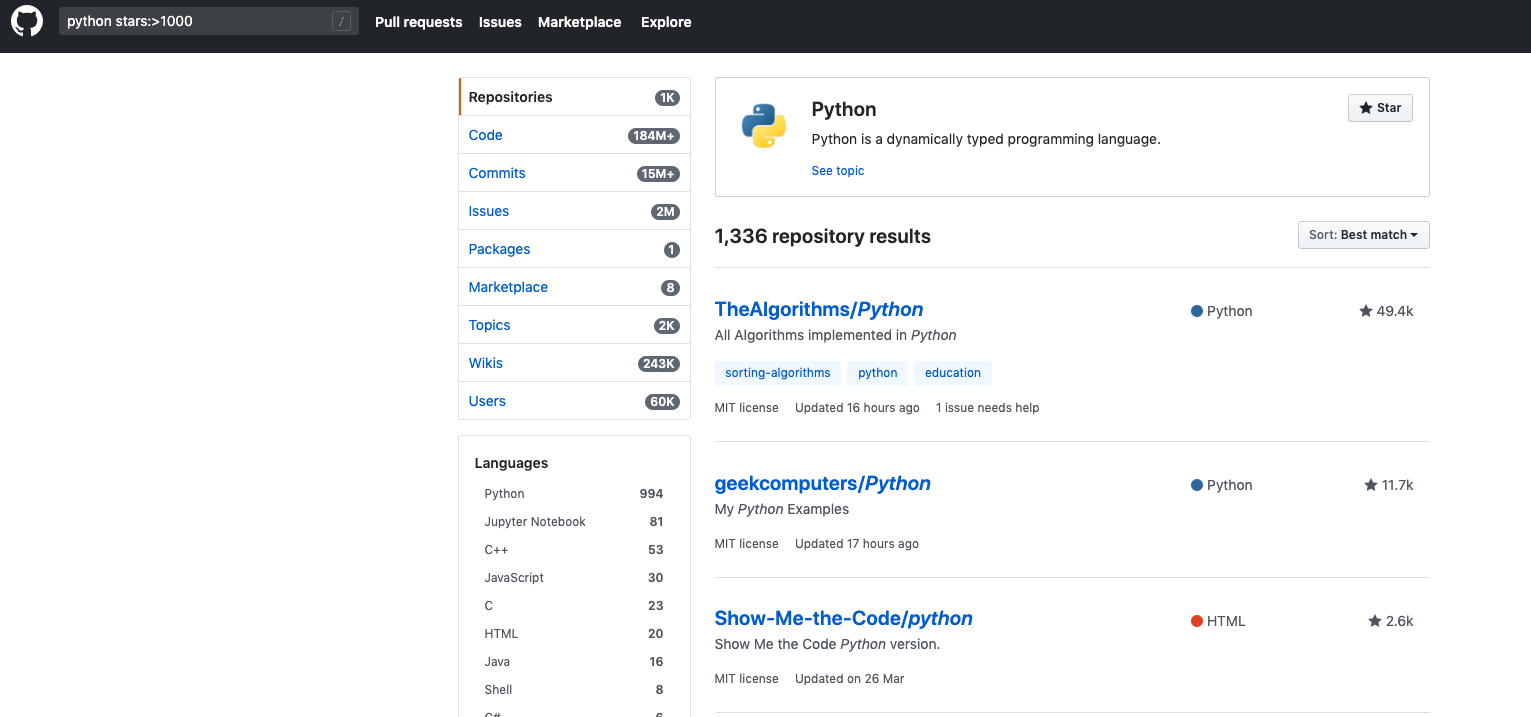The width and height of the screenshot is (1531, 717).
Task: Click the blue Python language dot for TheAlgorithms/Python
Action: pyautogui.click(x=1196, y=311)
